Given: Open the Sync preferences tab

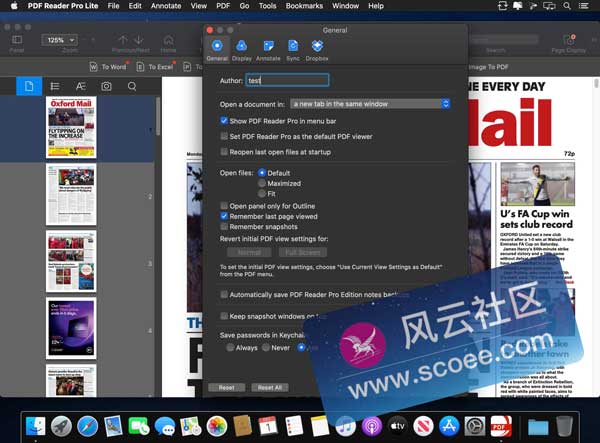Looking at the screenshot, I should [x=293, y=50].
